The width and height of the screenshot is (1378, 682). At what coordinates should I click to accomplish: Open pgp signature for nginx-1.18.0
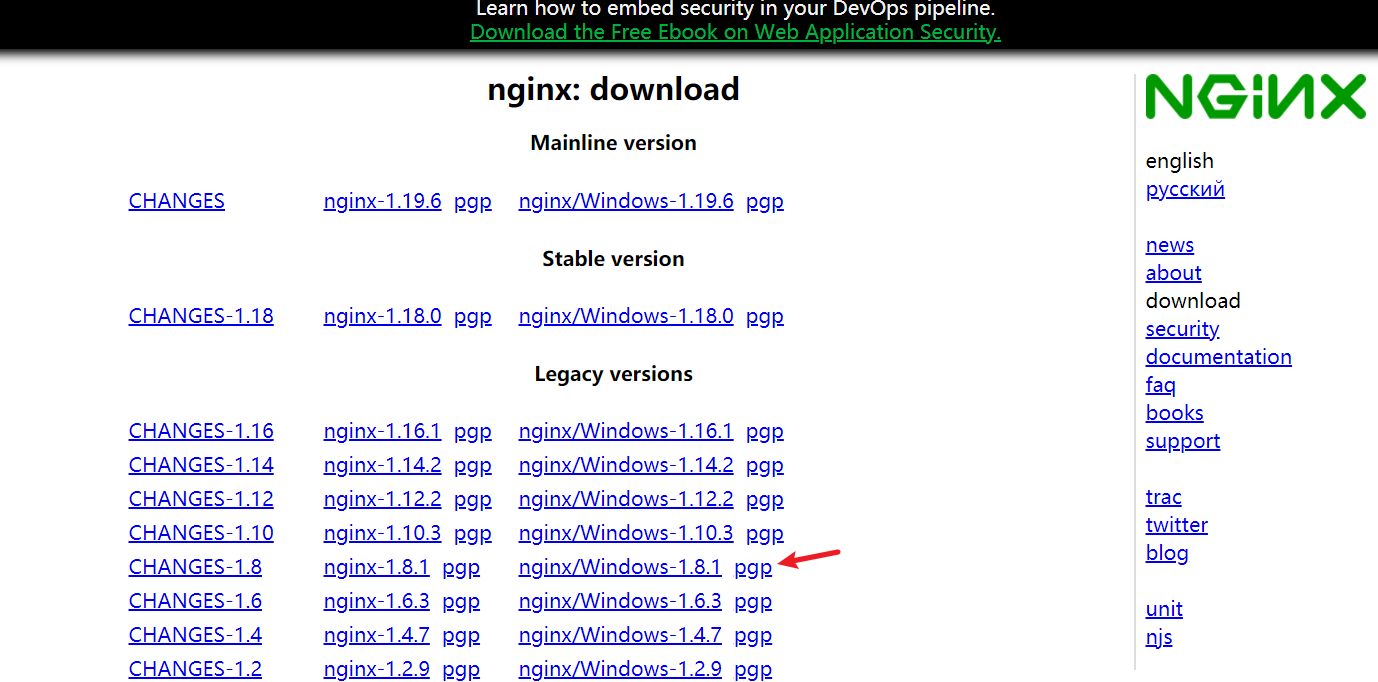click(x=473, y=317)
